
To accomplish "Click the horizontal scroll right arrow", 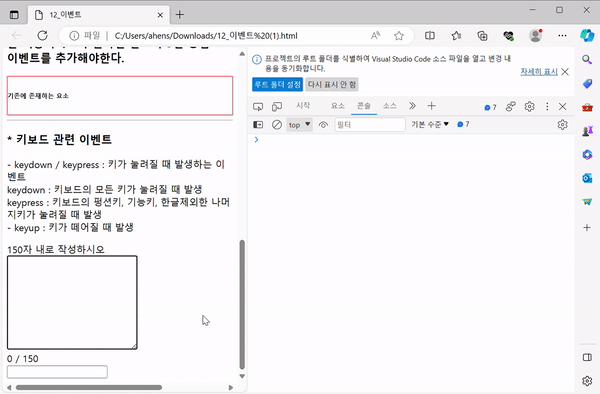I will point(231,387).
